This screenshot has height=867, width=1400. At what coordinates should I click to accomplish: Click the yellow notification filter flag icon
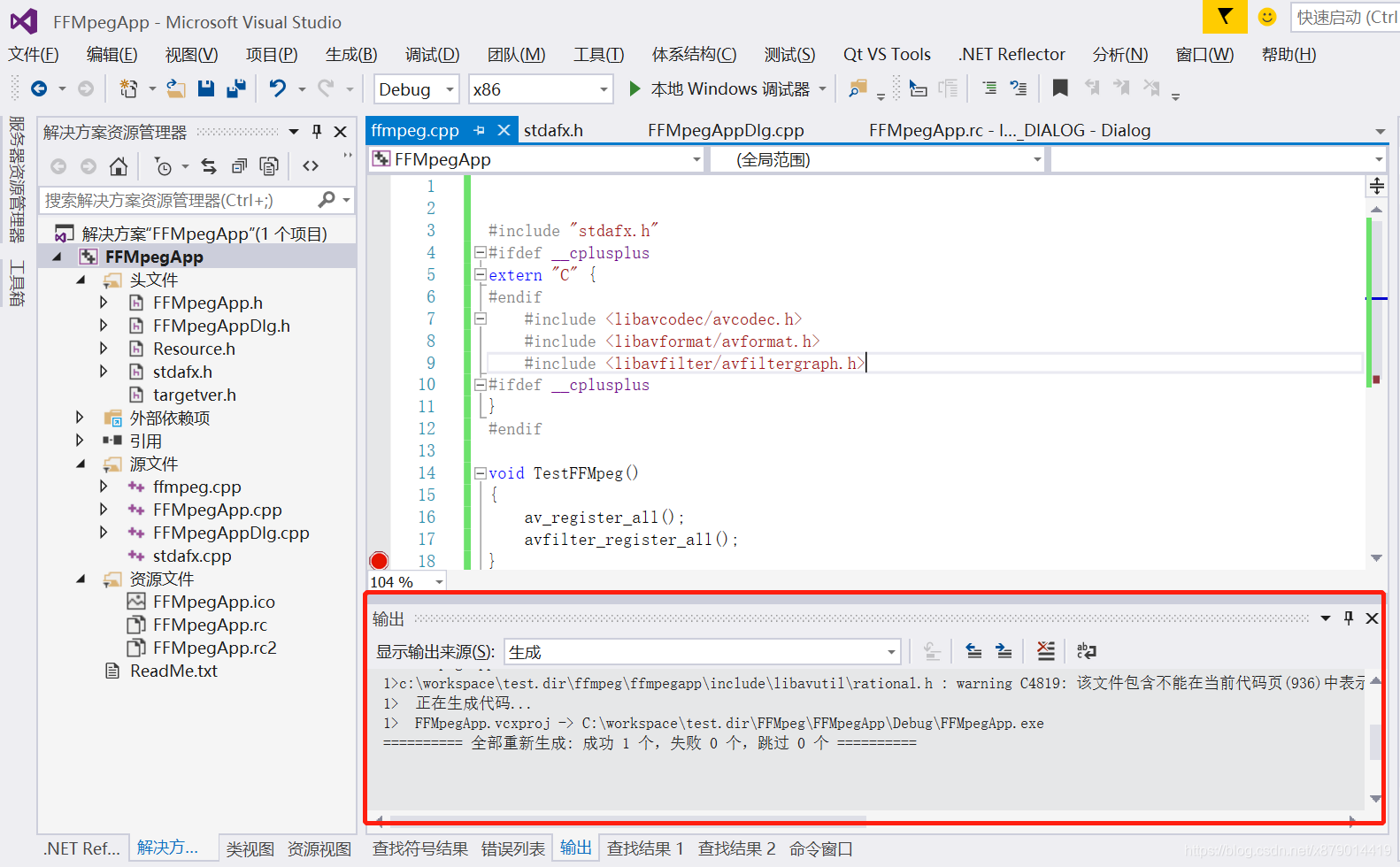point(1225,17)
